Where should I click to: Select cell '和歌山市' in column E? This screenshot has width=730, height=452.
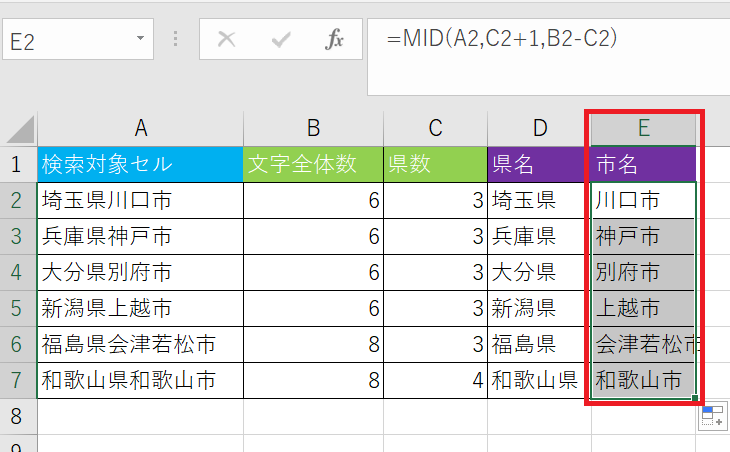(643, 380)
